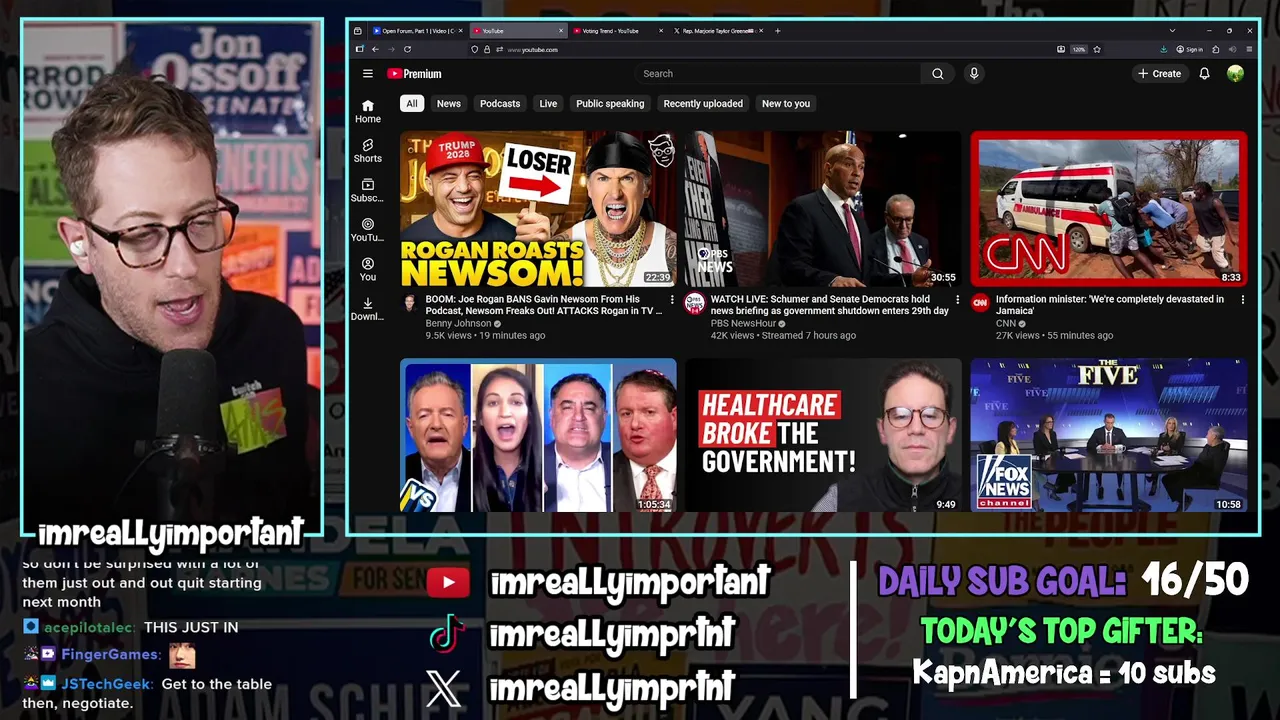This screenshot has width=1280, height=720.
Task: Select the New to you chip
Action: [x=786, y=104]
